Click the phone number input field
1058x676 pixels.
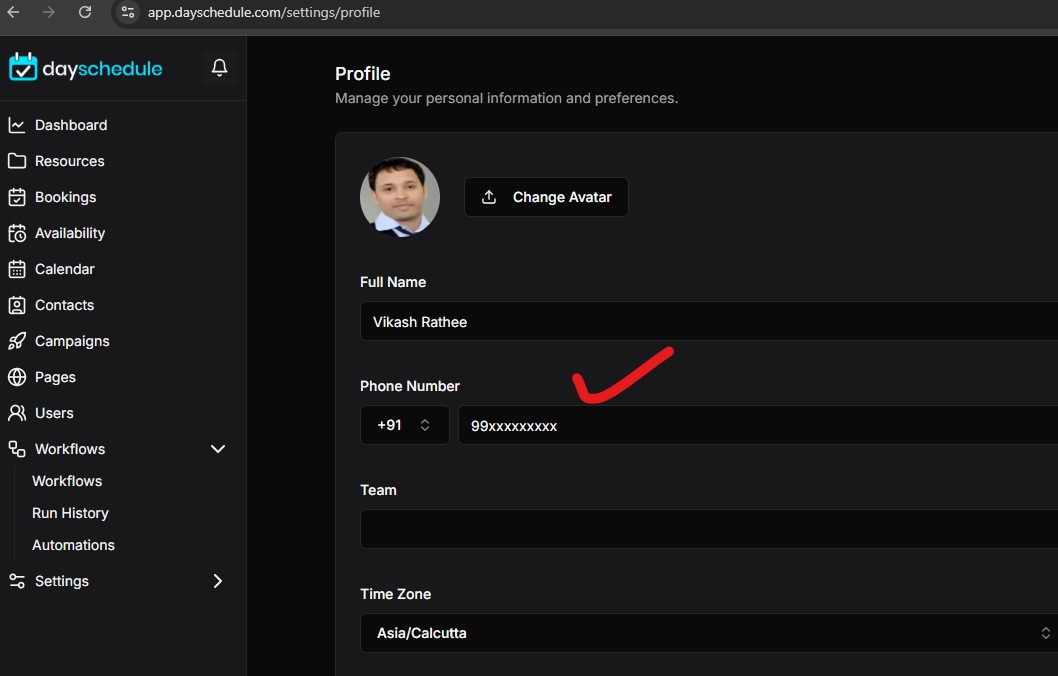tap(758, 425)
